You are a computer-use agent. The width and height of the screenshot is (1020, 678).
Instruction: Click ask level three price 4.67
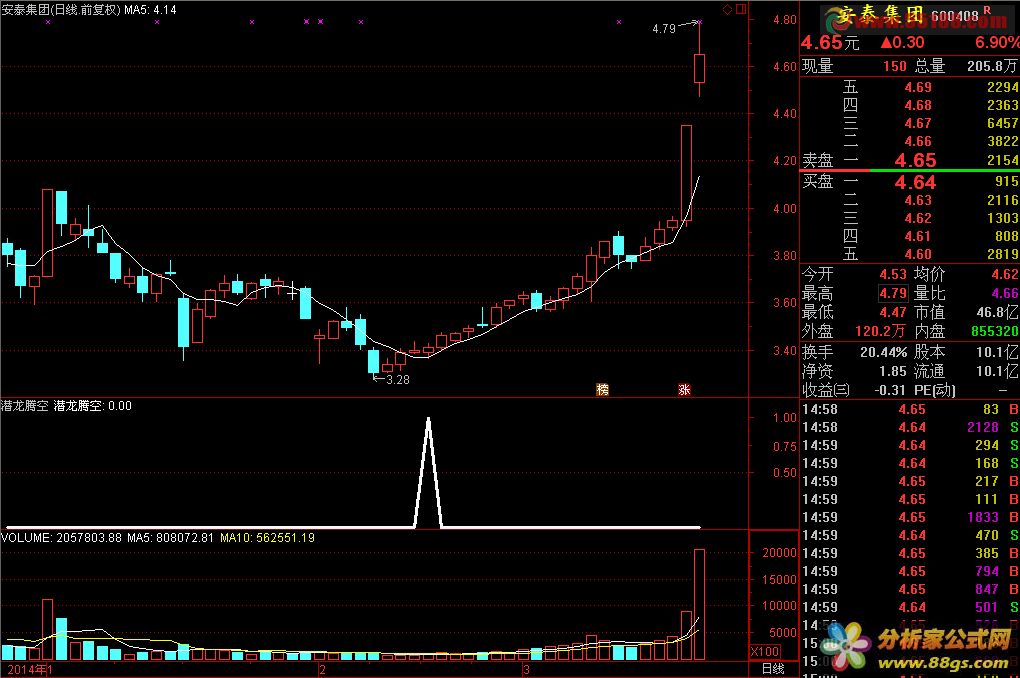coord(918,124)
